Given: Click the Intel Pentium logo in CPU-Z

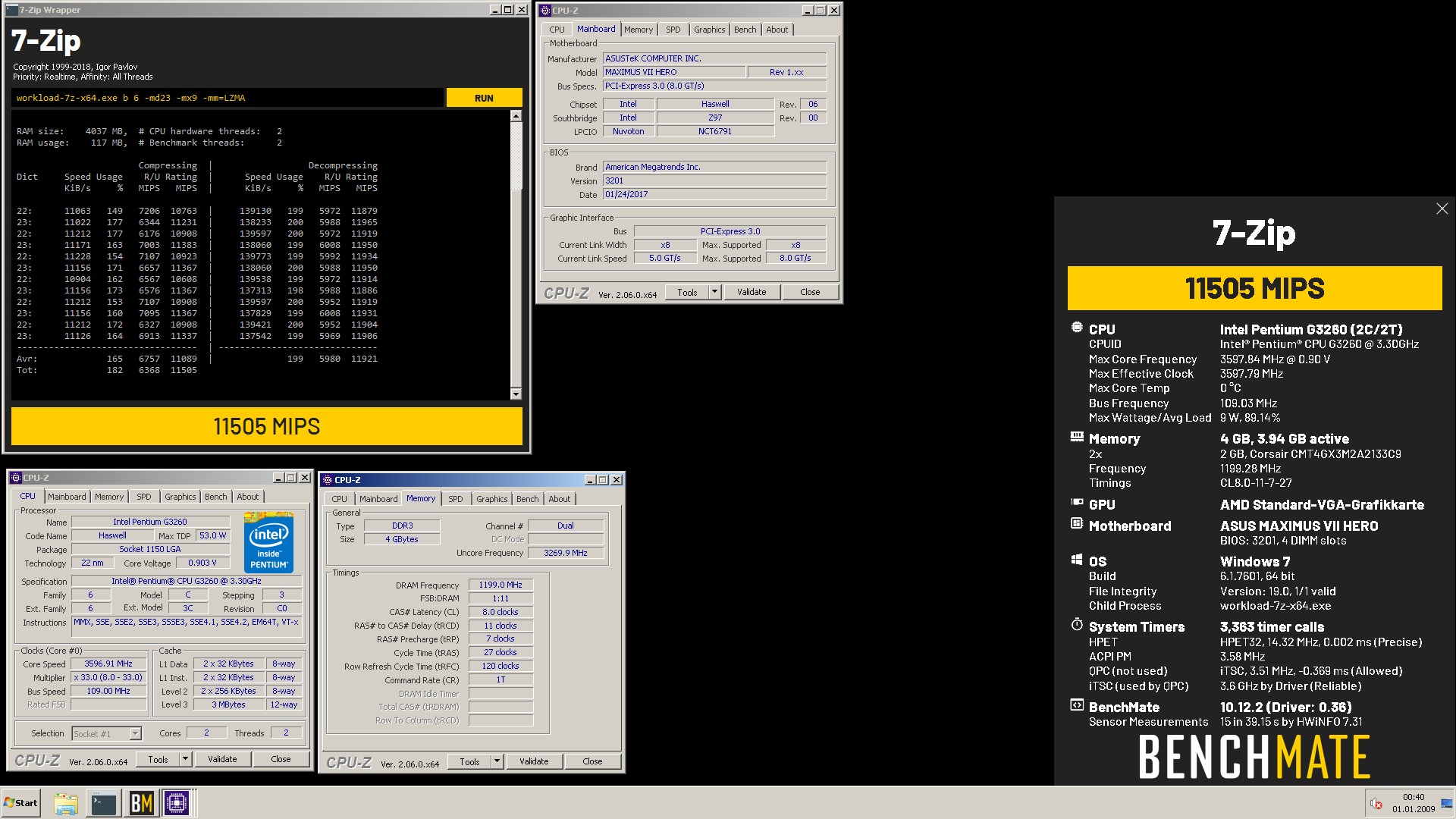Looking at the screenshot, I should click(268, 542).
